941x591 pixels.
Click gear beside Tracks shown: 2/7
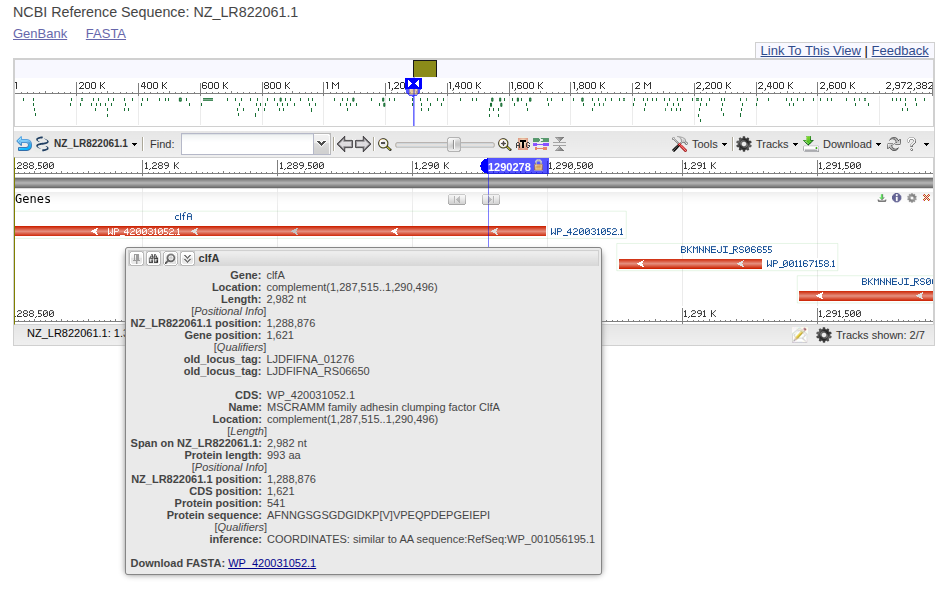(x=824, y=335)
